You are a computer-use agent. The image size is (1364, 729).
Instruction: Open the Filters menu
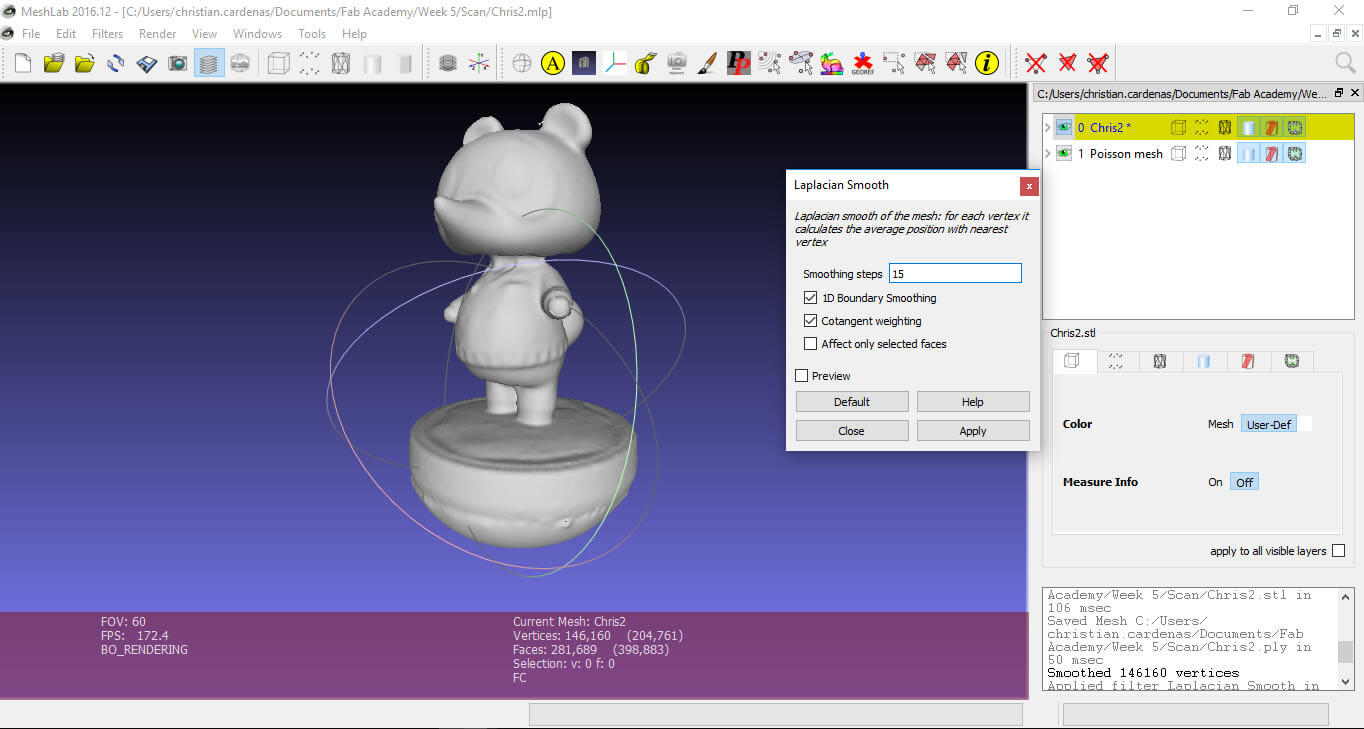click(107, 33)
